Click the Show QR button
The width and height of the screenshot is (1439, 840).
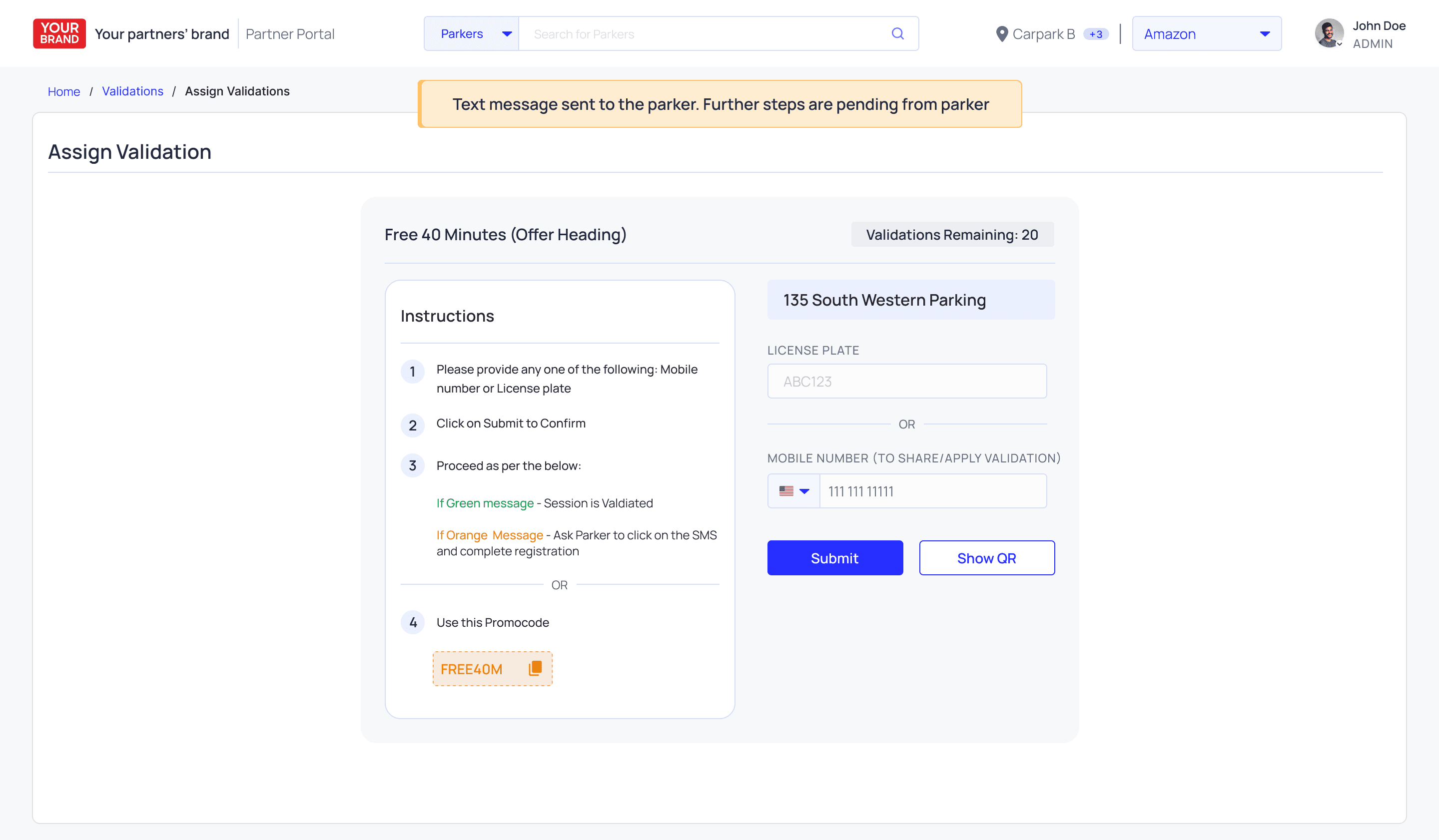(986, 558)
